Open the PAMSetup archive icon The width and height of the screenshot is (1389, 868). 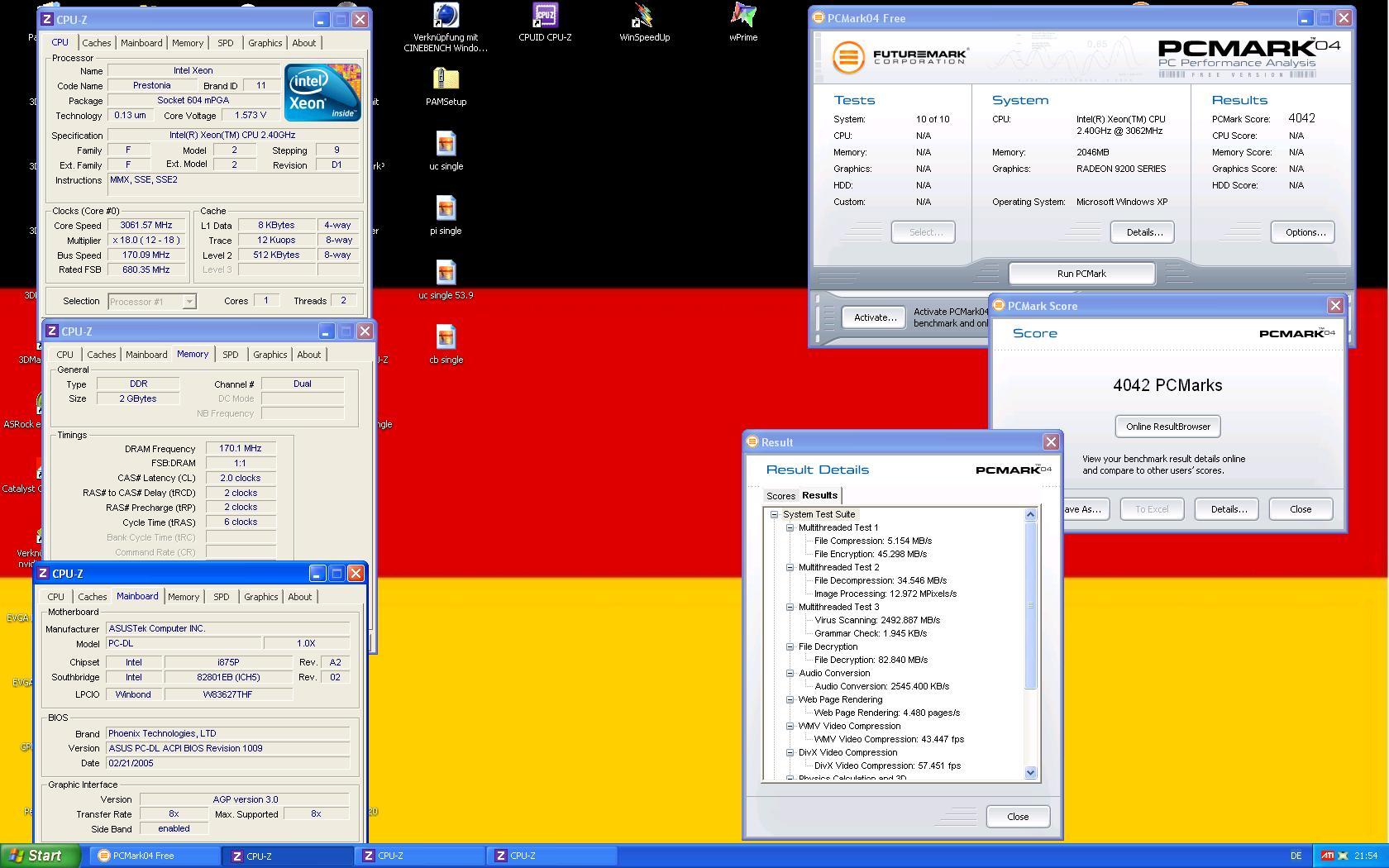tap(446, 80)
